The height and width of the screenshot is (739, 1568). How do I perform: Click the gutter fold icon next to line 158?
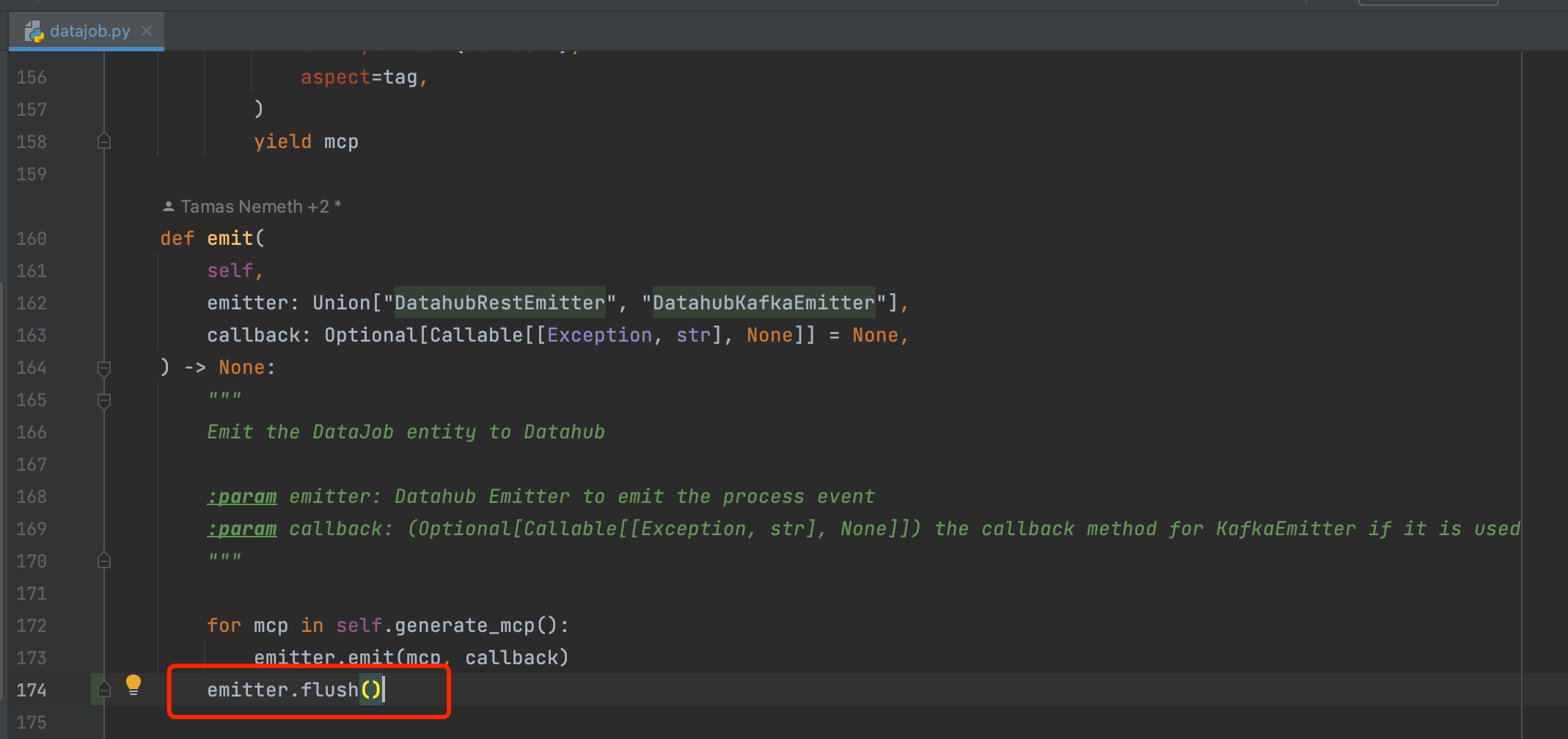(103, 140)
